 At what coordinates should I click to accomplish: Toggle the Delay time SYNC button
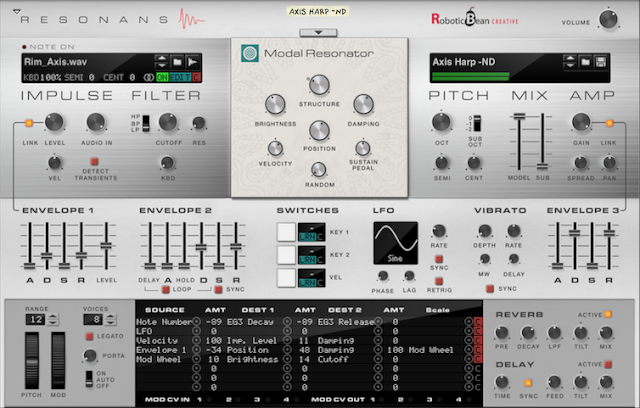(528, 383)
